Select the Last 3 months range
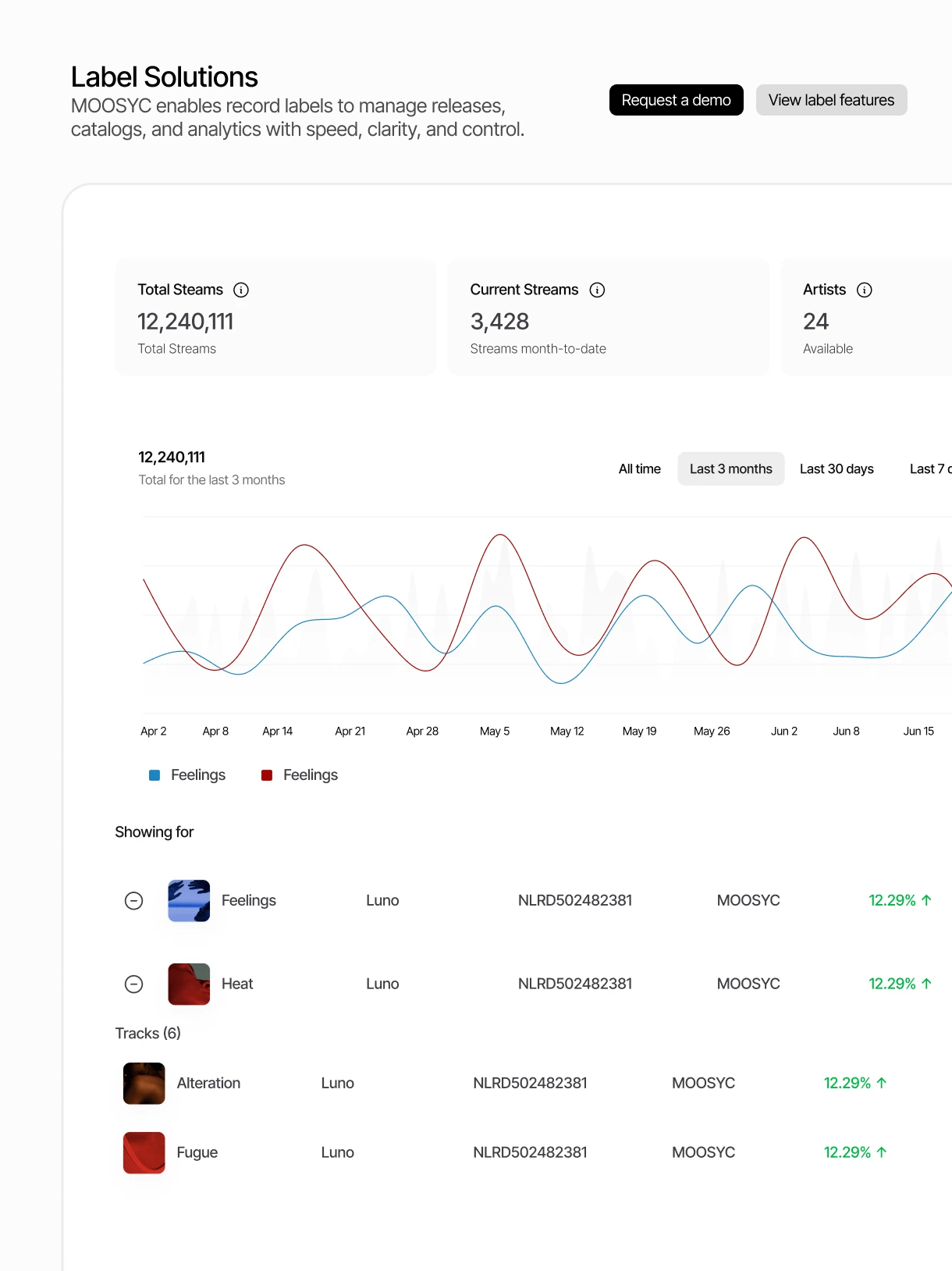Image resolution: width=952 pixels, height=1271 pixels. (730, 468)
